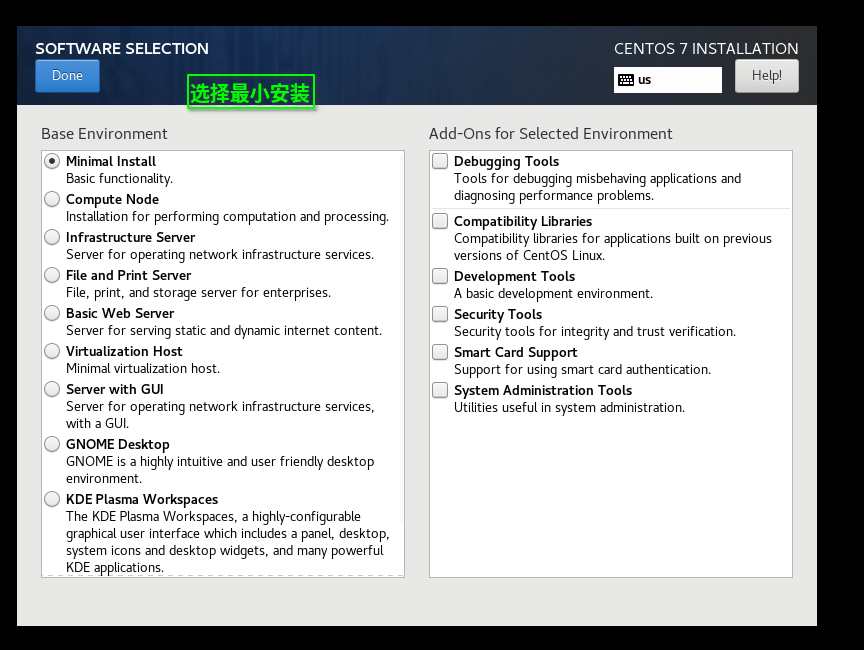Select File and Print Server

coord(52,275)
